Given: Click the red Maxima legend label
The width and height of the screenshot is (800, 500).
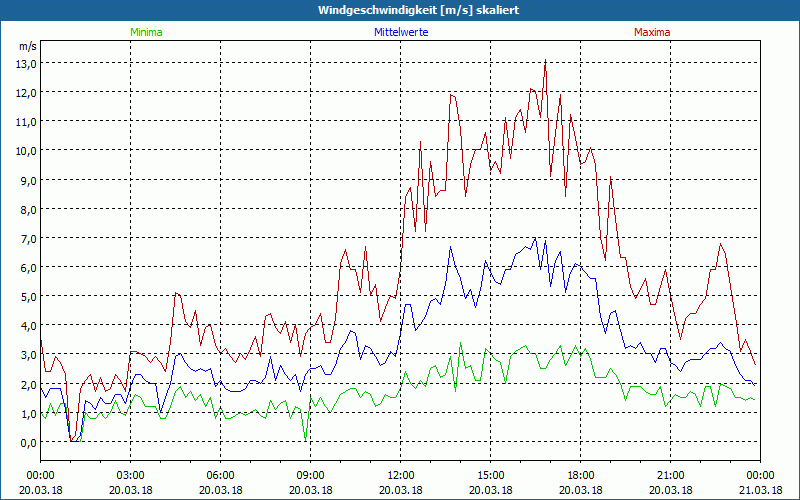Looking at the screenshot, I should click(x=652, y=32).
